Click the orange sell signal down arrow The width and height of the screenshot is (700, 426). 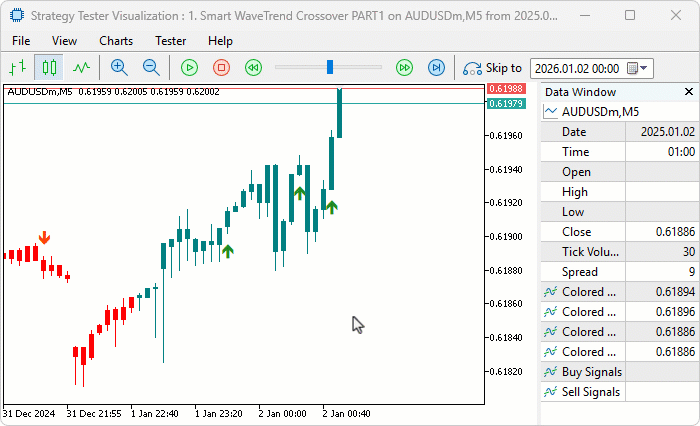point(44,238)
